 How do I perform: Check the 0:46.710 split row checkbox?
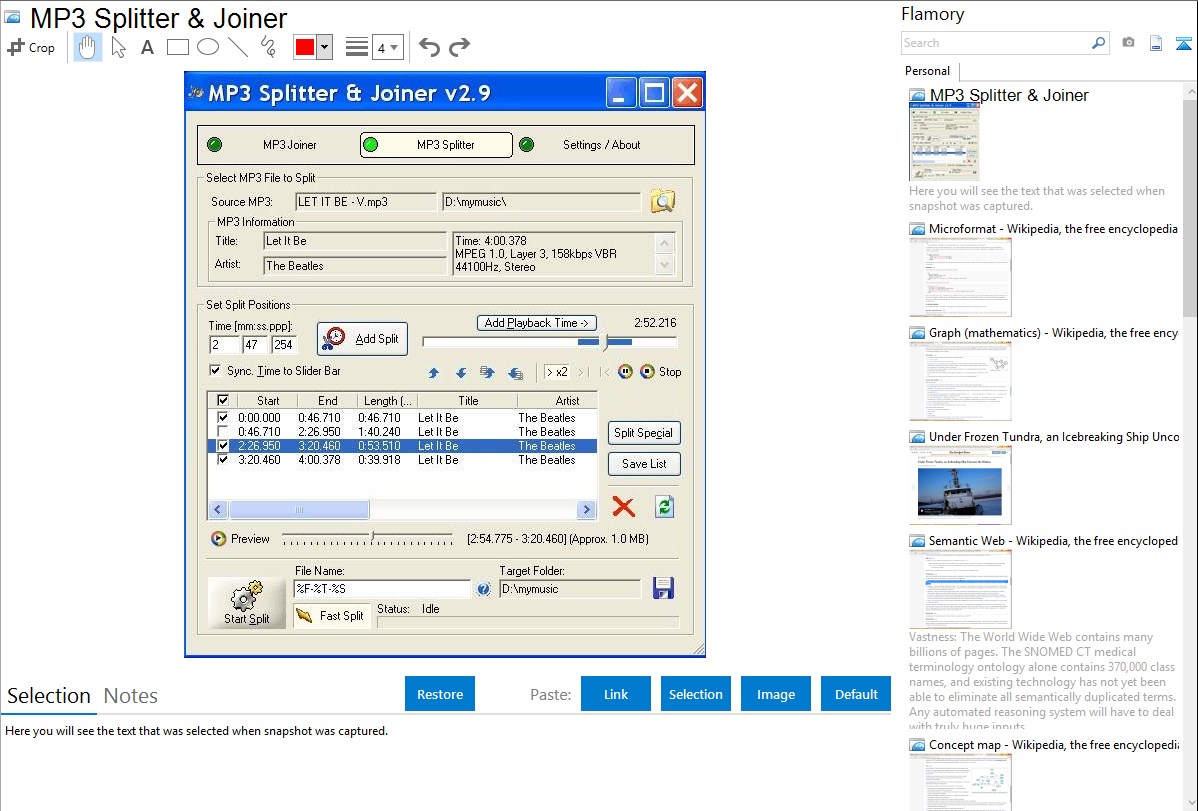222,432
